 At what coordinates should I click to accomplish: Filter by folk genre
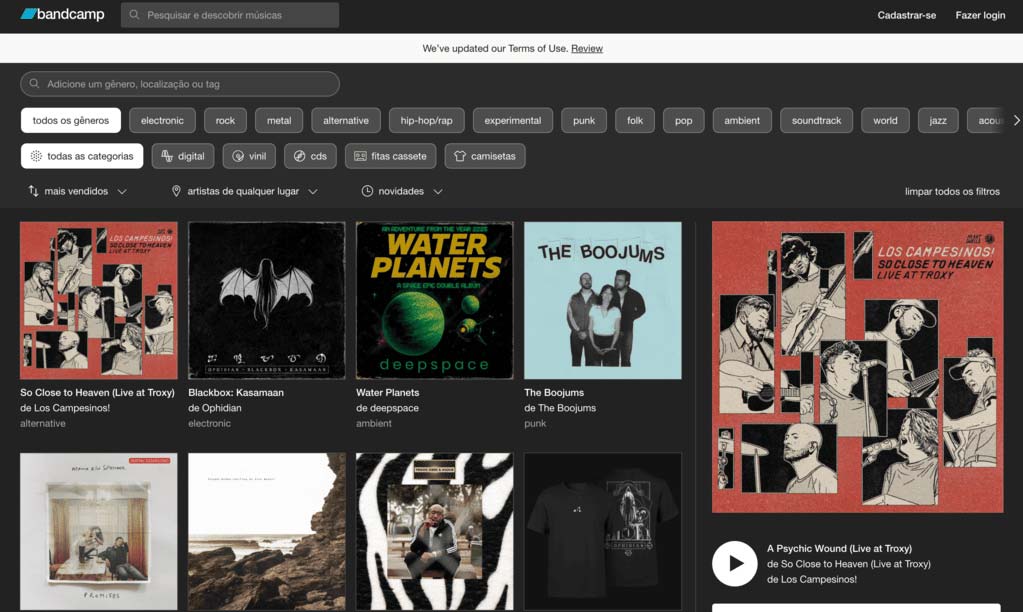(x=635, y=120)
